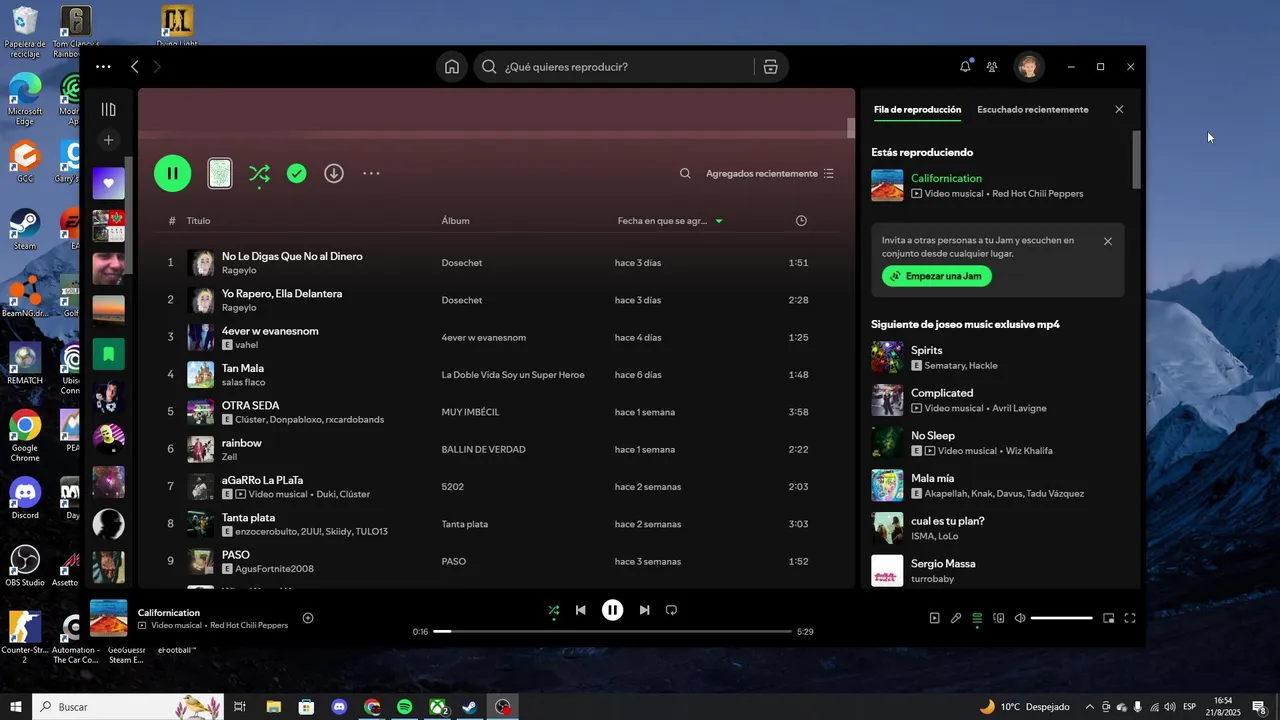This screenshot has width=1280, height=720.
Task: Seek in the song progress bar
Action: [x=613, y=632]
